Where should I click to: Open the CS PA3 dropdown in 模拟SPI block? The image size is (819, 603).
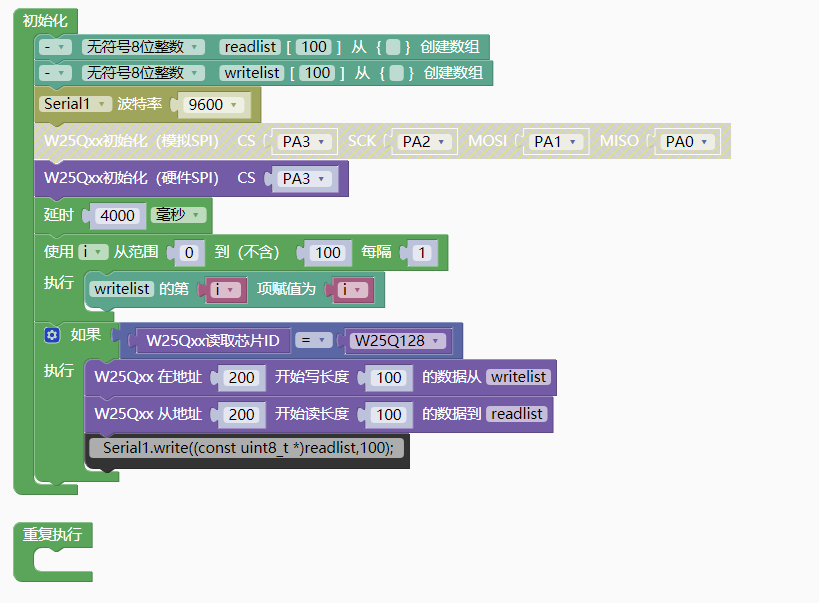tap(303, 142)
